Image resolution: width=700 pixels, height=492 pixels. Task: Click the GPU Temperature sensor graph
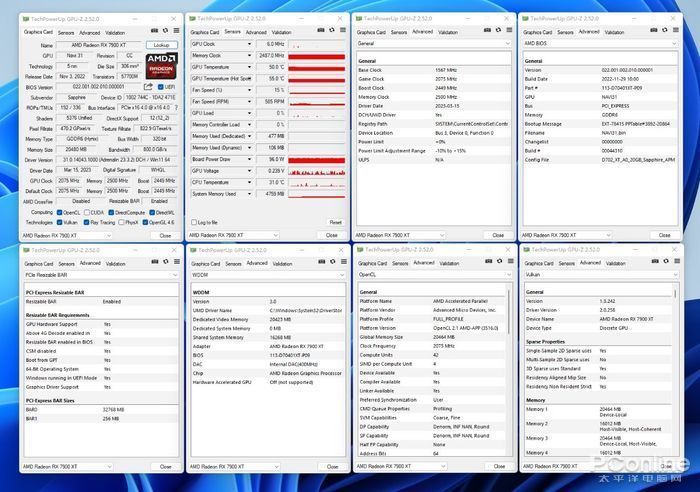point(317,67)
